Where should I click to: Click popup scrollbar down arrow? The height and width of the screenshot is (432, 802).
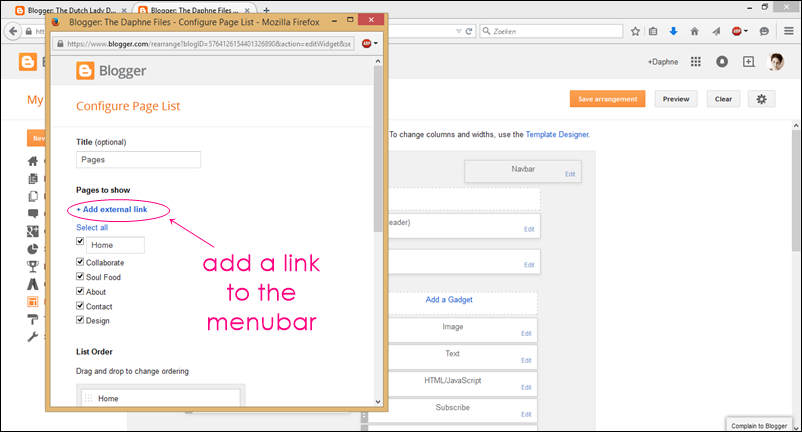[x=378, y=402]
